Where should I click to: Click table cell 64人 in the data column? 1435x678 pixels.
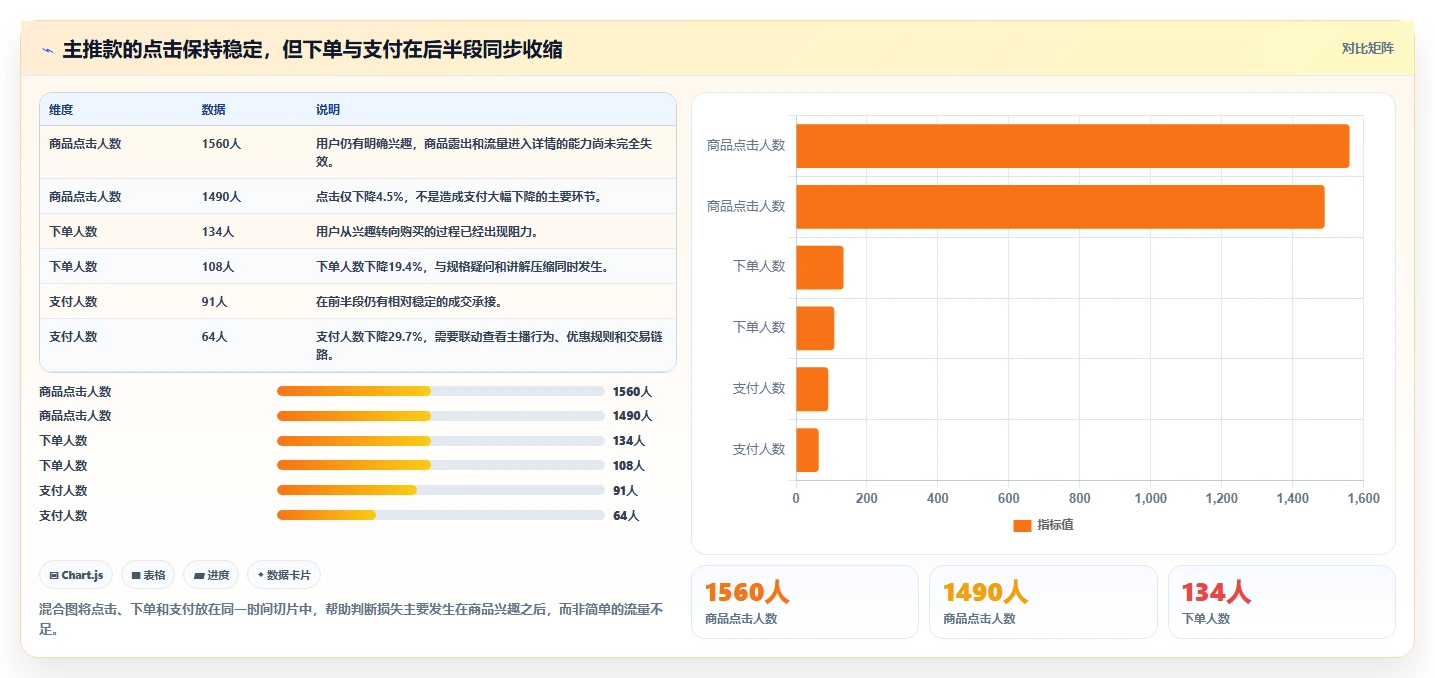click(x=214, y=337)
